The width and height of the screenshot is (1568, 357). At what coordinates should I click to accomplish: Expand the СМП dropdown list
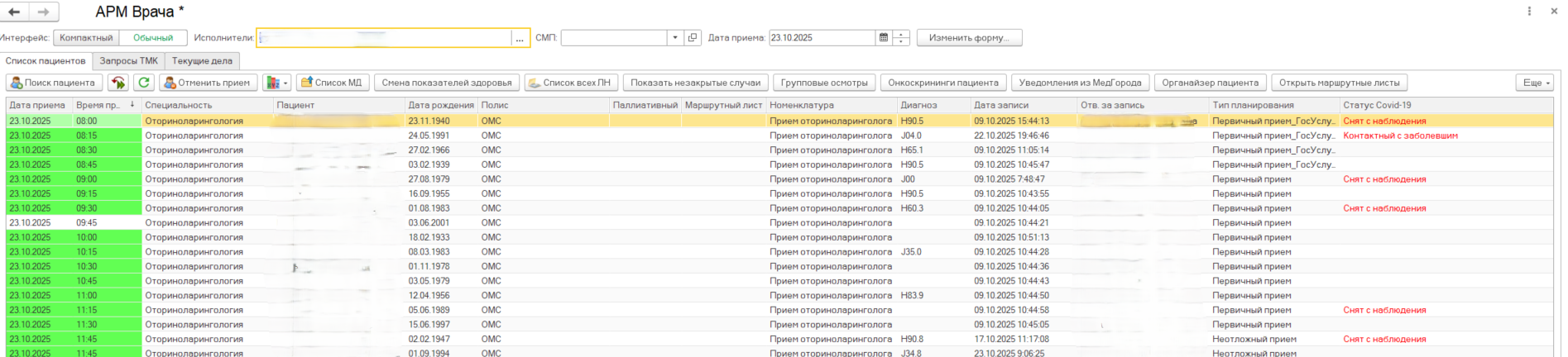pos(675,38)
